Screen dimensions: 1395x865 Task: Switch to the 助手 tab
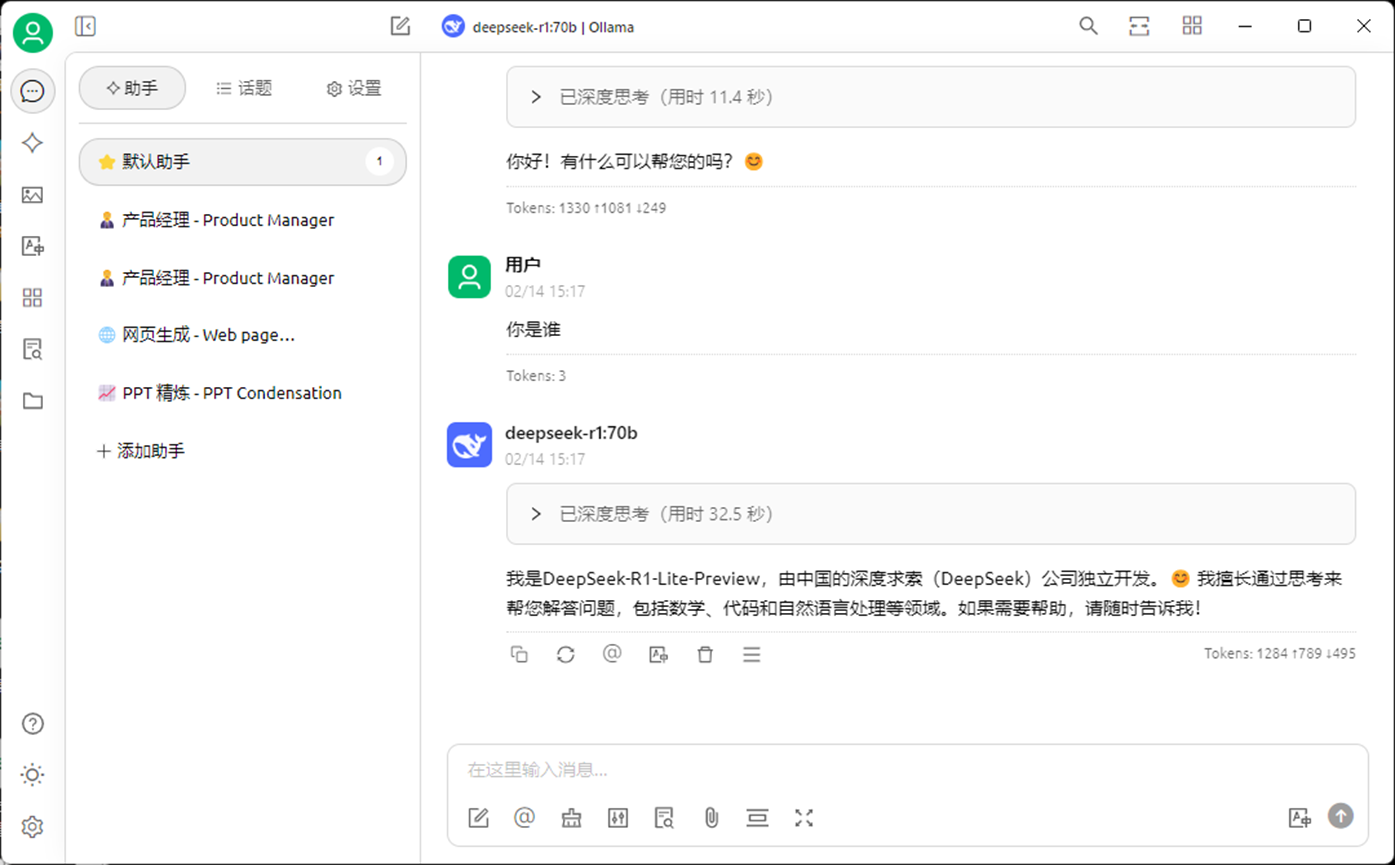coord(132,88)
